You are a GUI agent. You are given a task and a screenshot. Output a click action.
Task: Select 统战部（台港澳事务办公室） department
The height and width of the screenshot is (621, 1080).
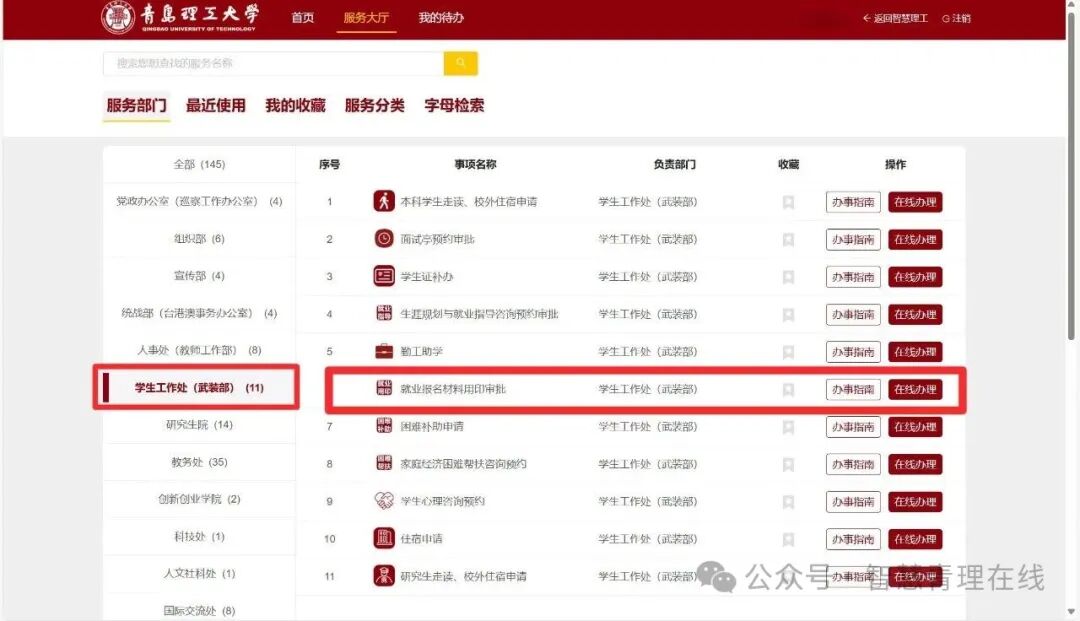coord(199,313)
